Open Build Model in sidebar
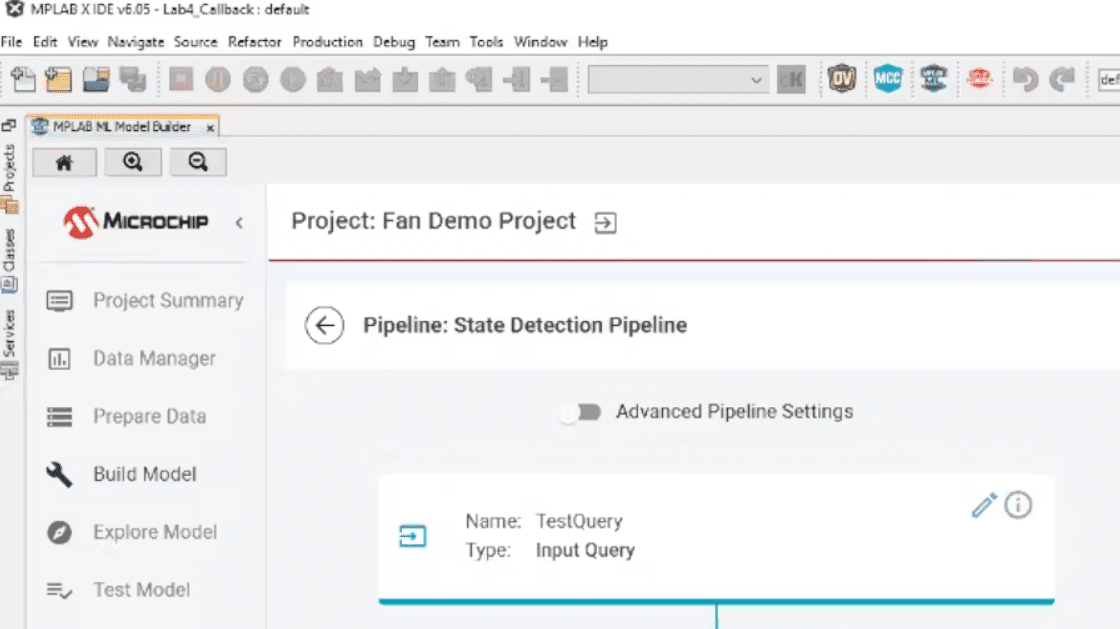Viewport: 1120px width, 629px height. 121,474
